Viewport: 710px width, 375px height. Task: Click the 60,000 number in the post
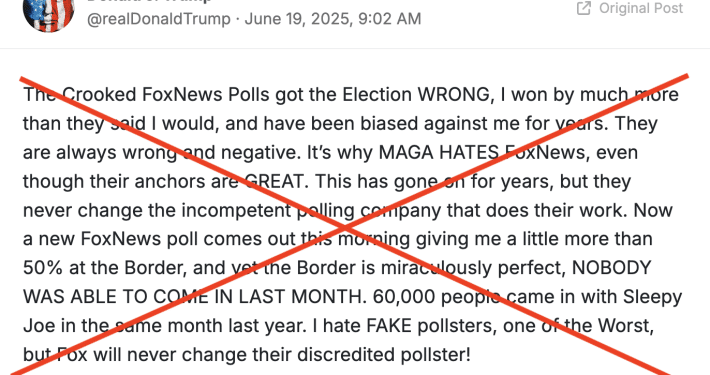tap(404, 297)
